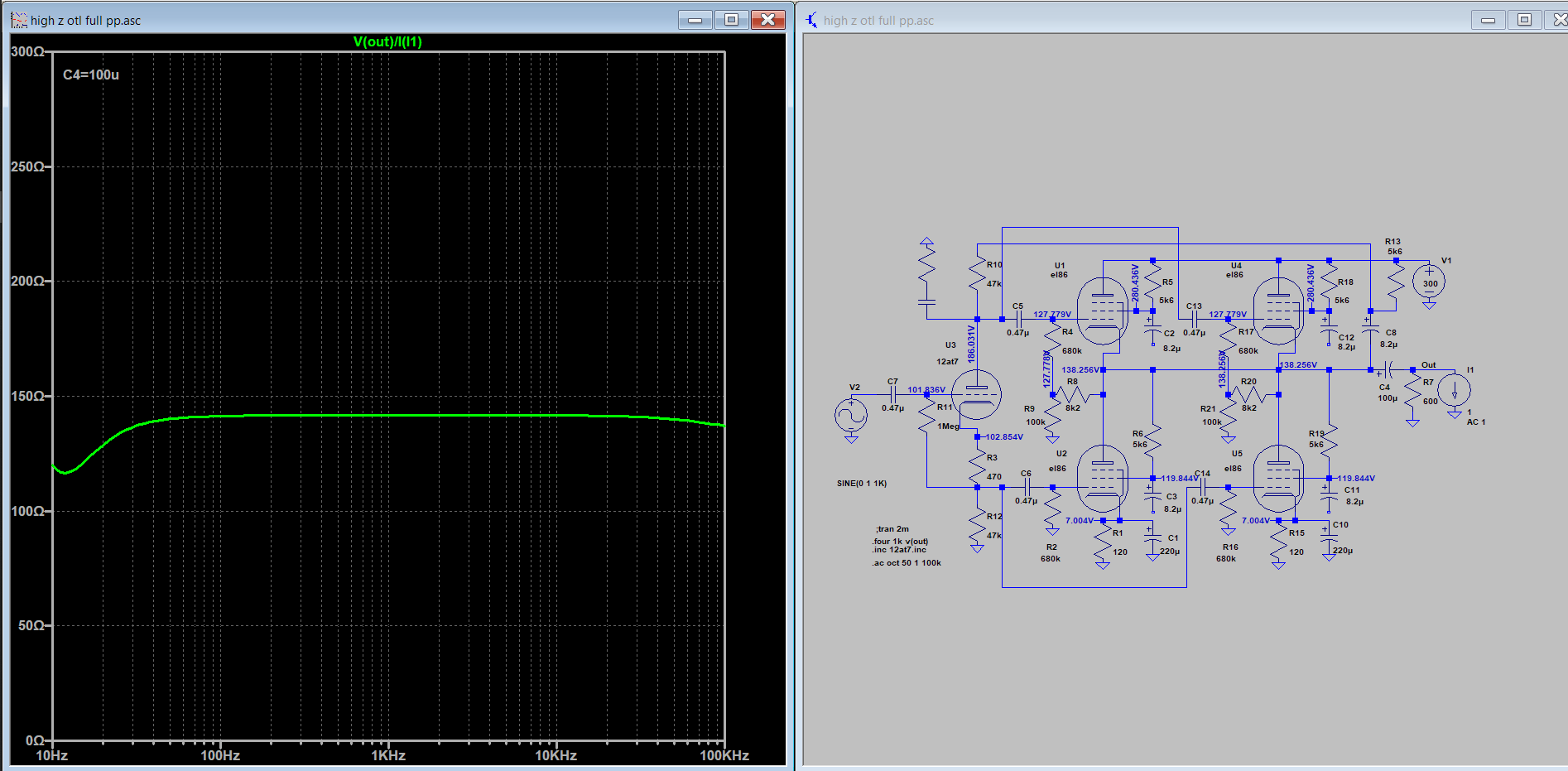Viewport: 1568px width, 771px height.
Task: Minimize the plot window
Action: 695,20
